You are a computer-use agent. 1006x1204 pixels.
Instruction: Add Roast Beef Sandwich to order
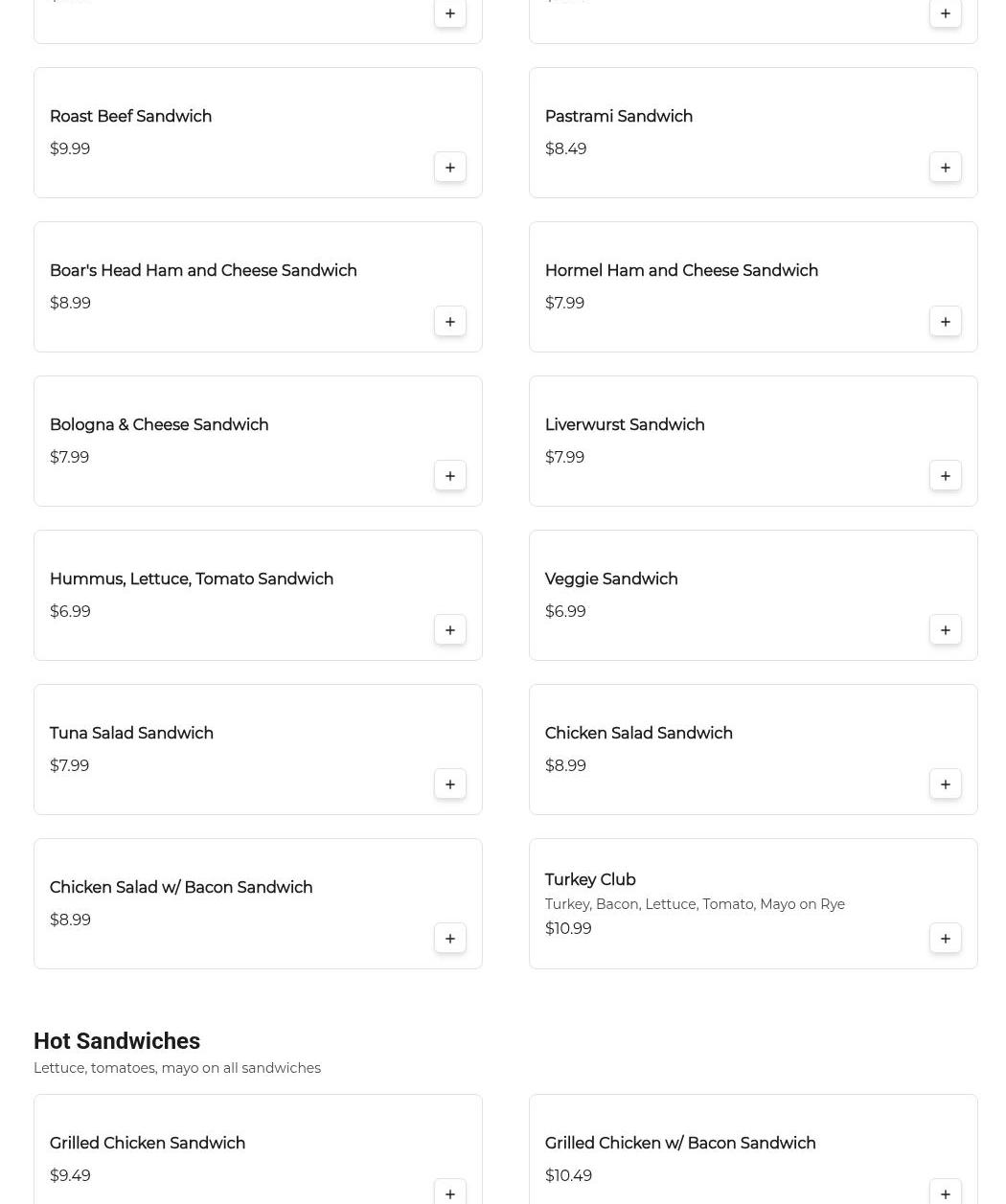pos(449,168)
